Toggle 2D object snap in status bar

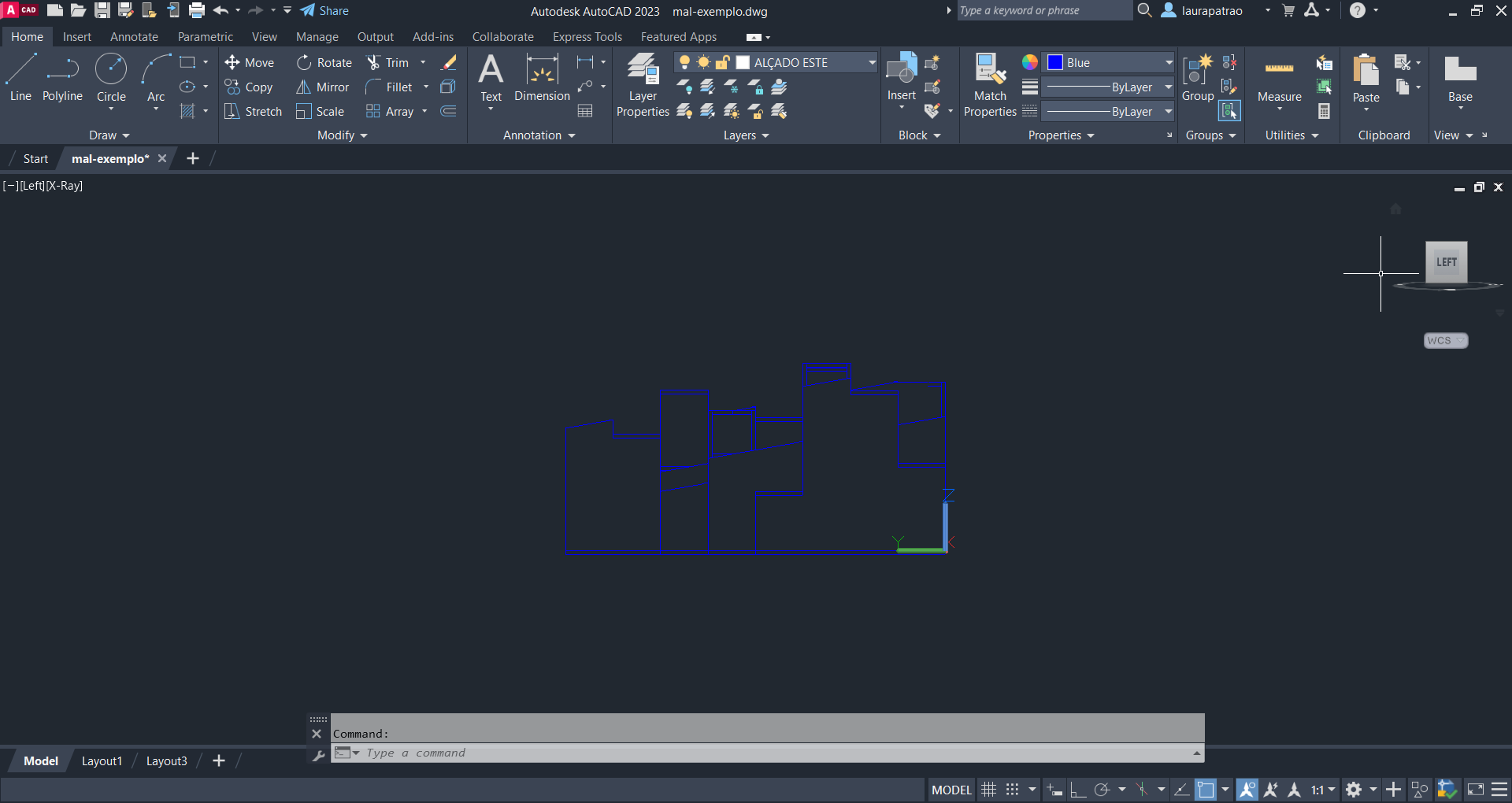[1206, 790]
